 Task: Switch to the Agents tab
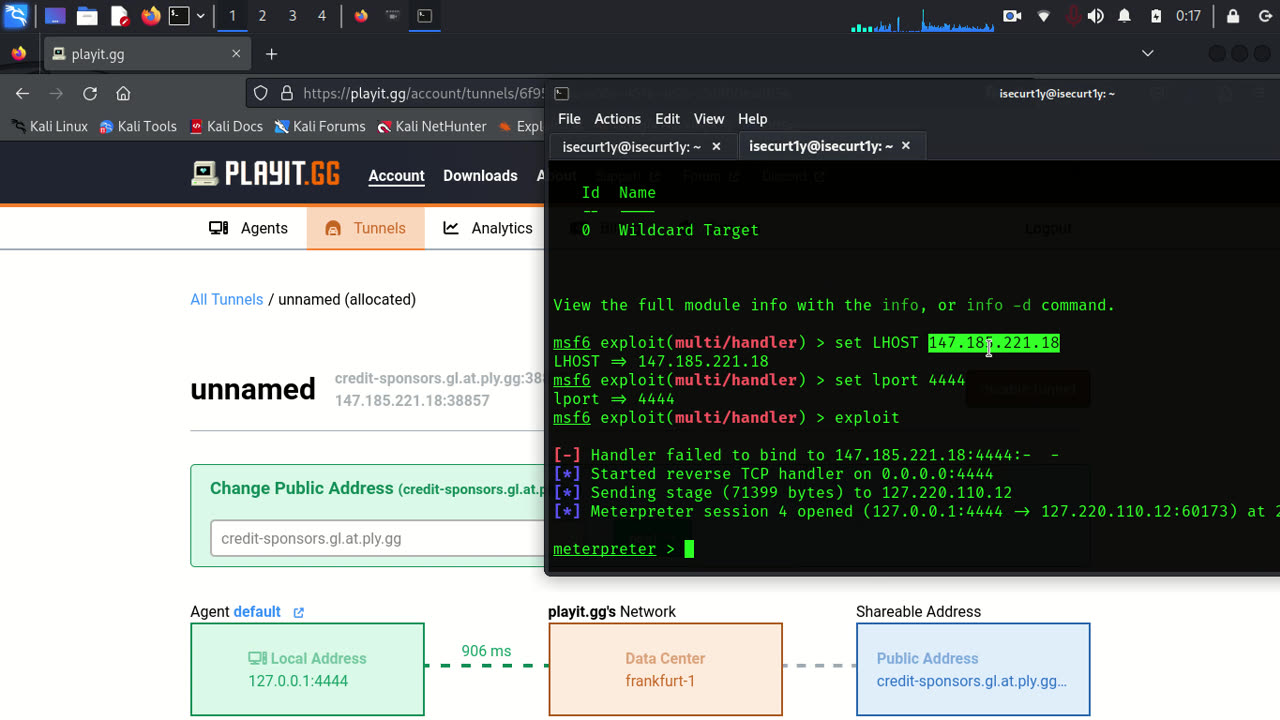248,228
